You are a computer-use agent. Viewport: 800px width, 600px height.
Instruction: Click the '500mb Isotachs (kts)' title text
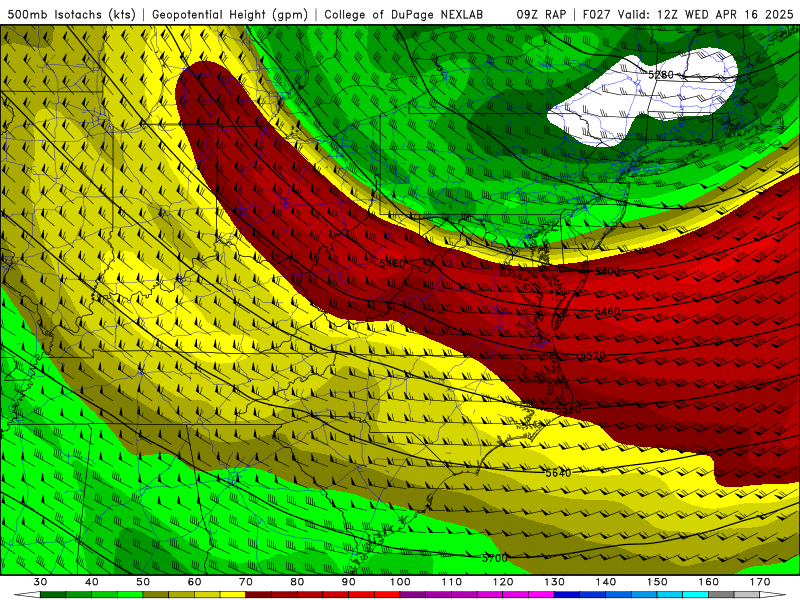point(71,14)
